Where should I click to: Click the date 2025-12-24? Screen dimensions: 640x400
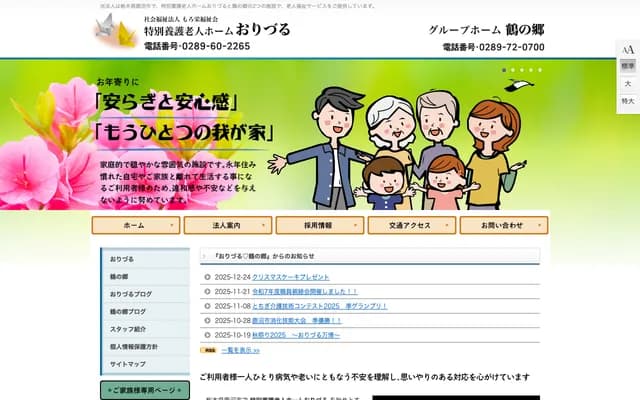[233, 277]
